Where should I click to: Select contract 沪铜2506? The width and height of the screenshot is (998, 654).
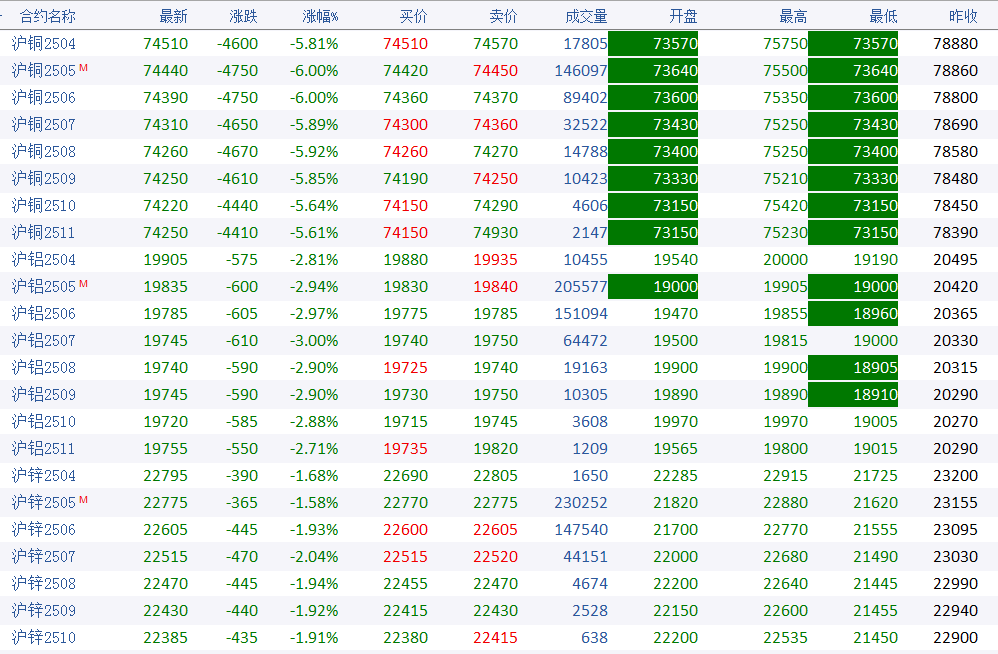43,97
